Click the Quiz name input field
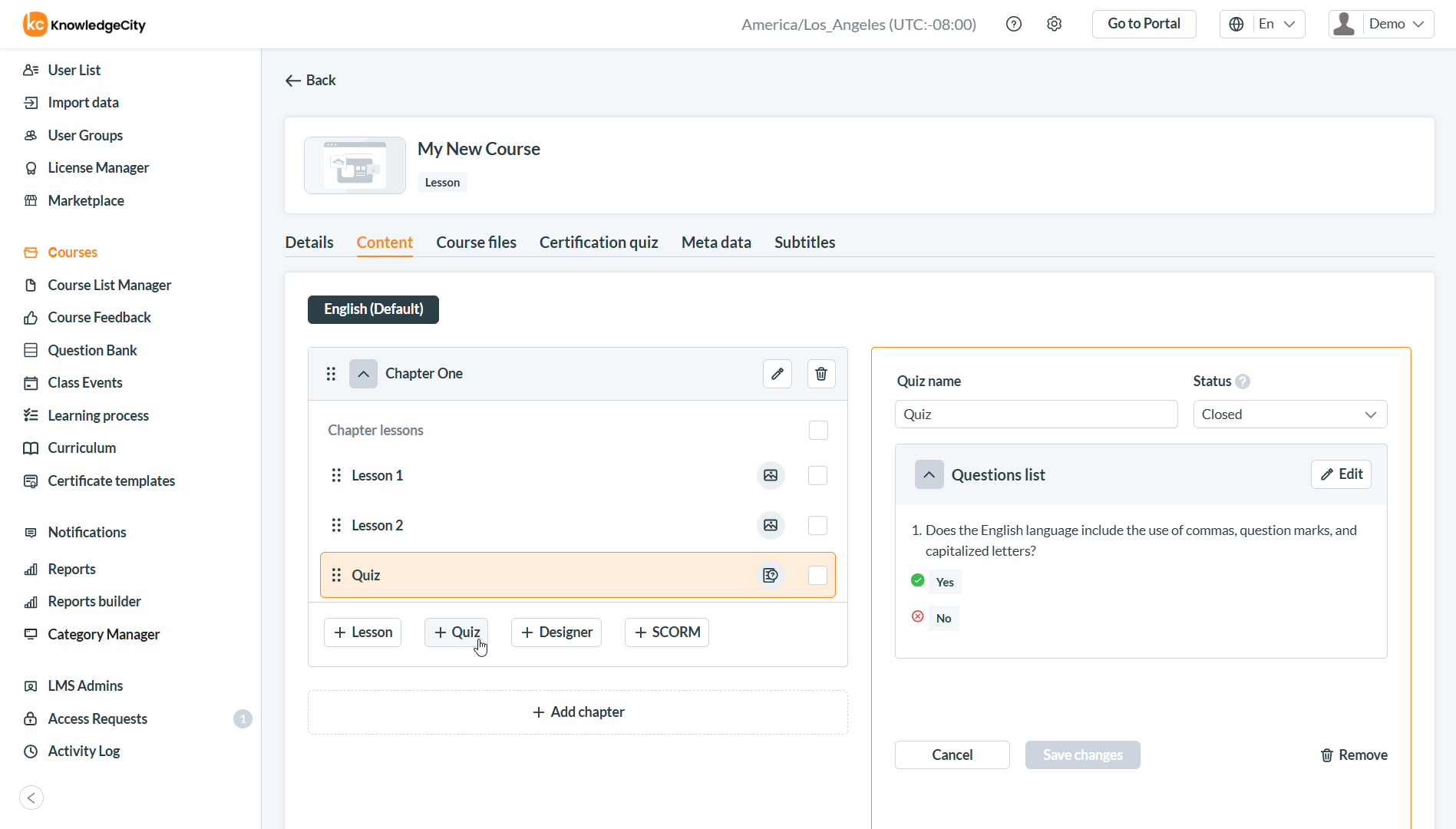The image size is (1456, 829). pyautogui.click(x=1035, y=414)
